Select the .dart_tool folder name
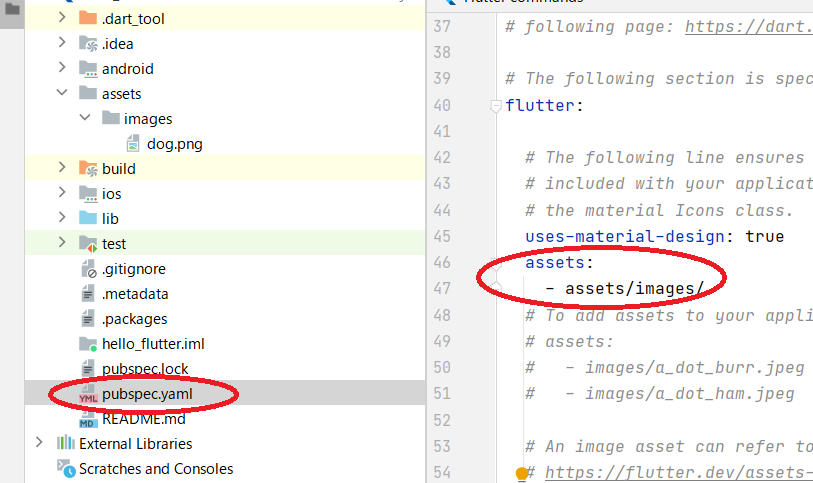813x483 pixels. [133, 19]
